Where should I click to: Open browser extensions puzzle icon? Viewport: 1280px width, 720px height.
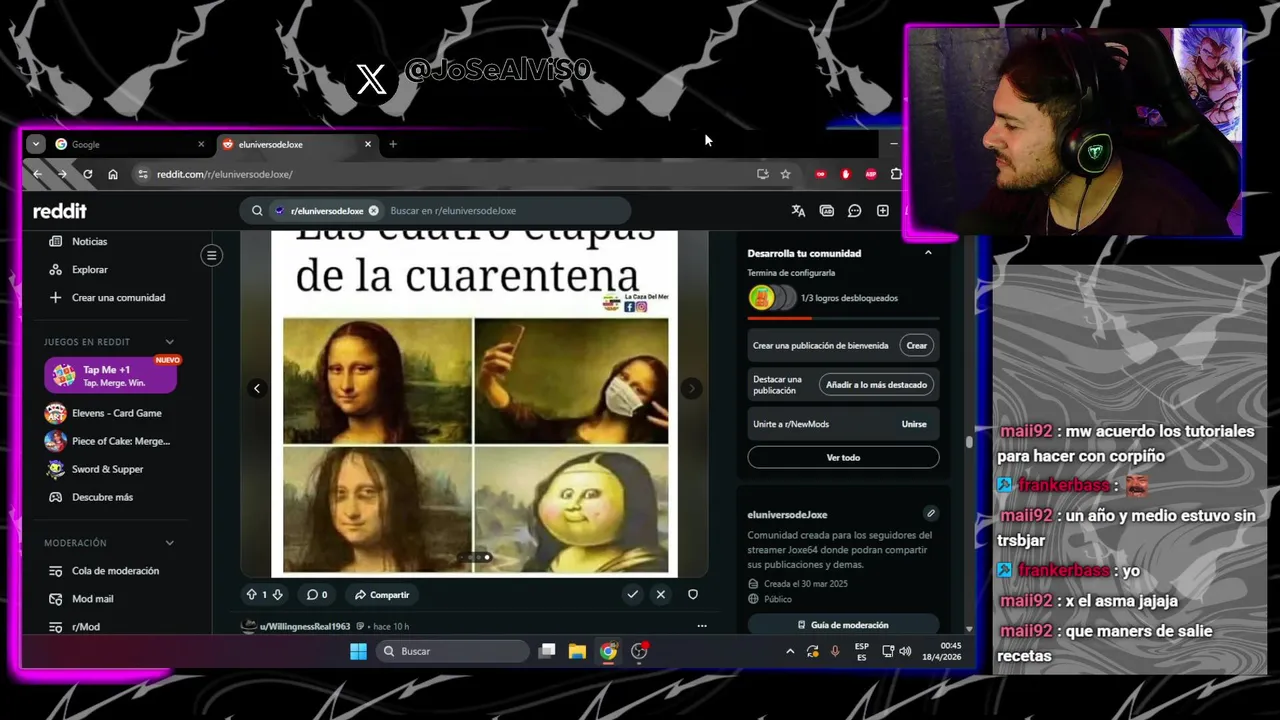pos(895,174)
